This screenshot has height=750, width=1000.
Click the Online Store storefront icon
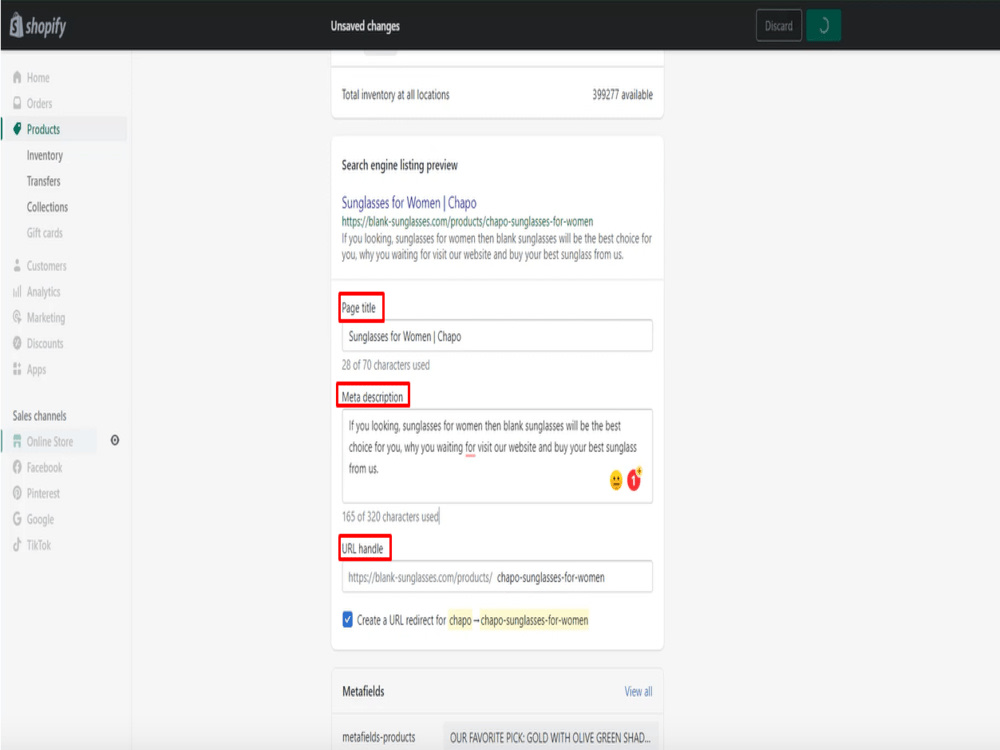tap(17, 441)
